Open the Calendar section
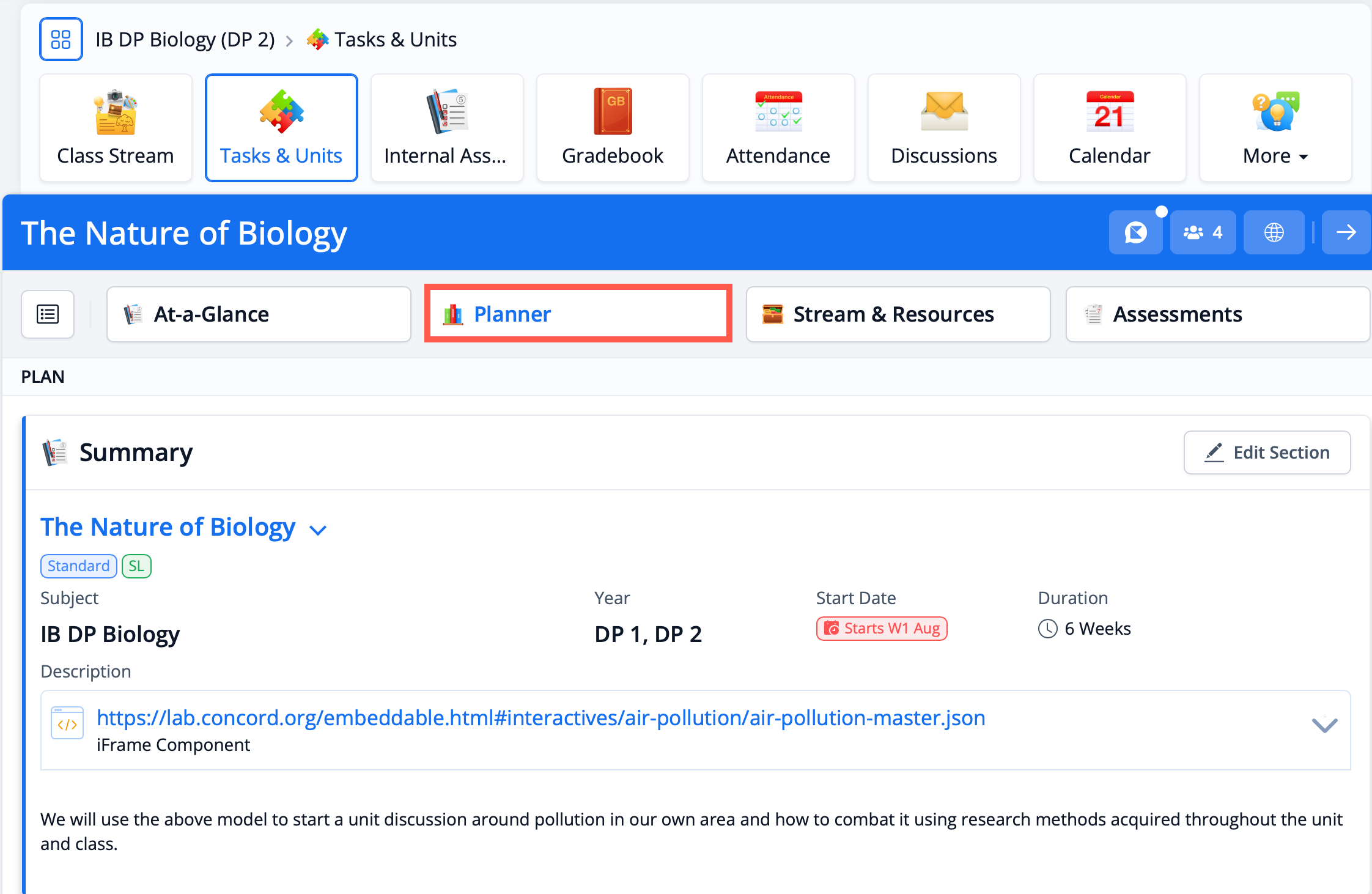Viewport: 1372px width, 894px height. [1109, 128]
